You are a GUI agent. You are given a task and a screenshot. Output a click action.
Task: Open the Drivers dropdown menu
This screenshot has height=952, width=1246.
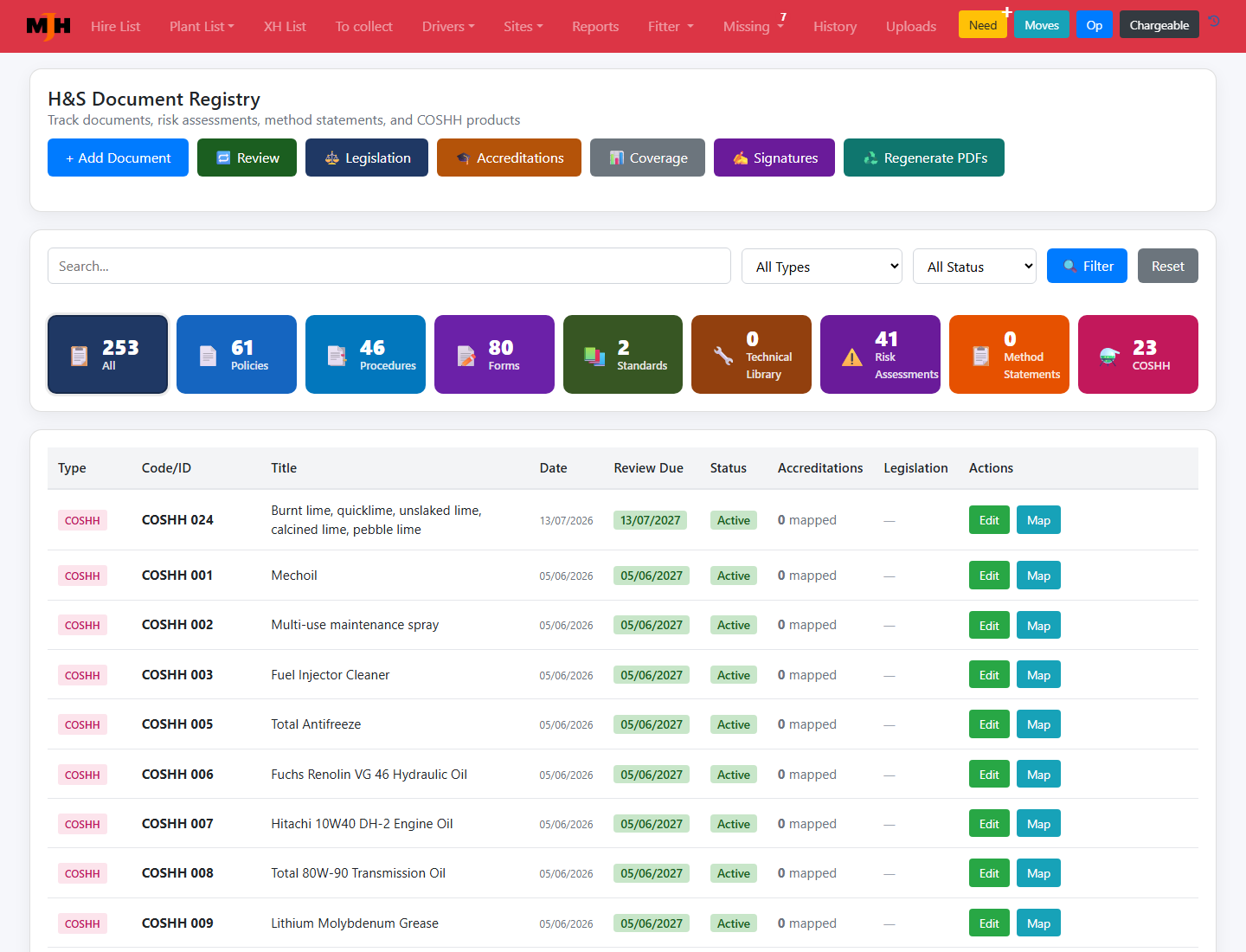[x=448, y=26]
